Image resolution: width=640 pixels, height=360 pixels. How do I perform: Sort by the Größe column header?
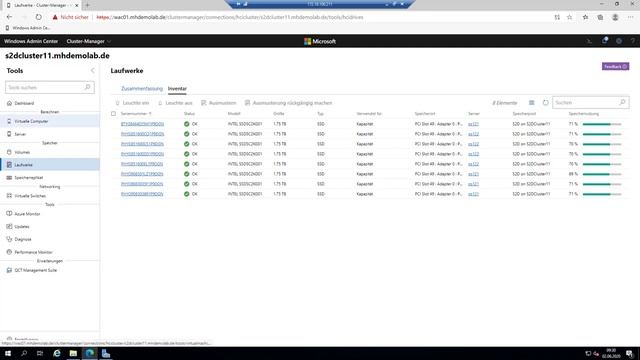click(278, 113)
